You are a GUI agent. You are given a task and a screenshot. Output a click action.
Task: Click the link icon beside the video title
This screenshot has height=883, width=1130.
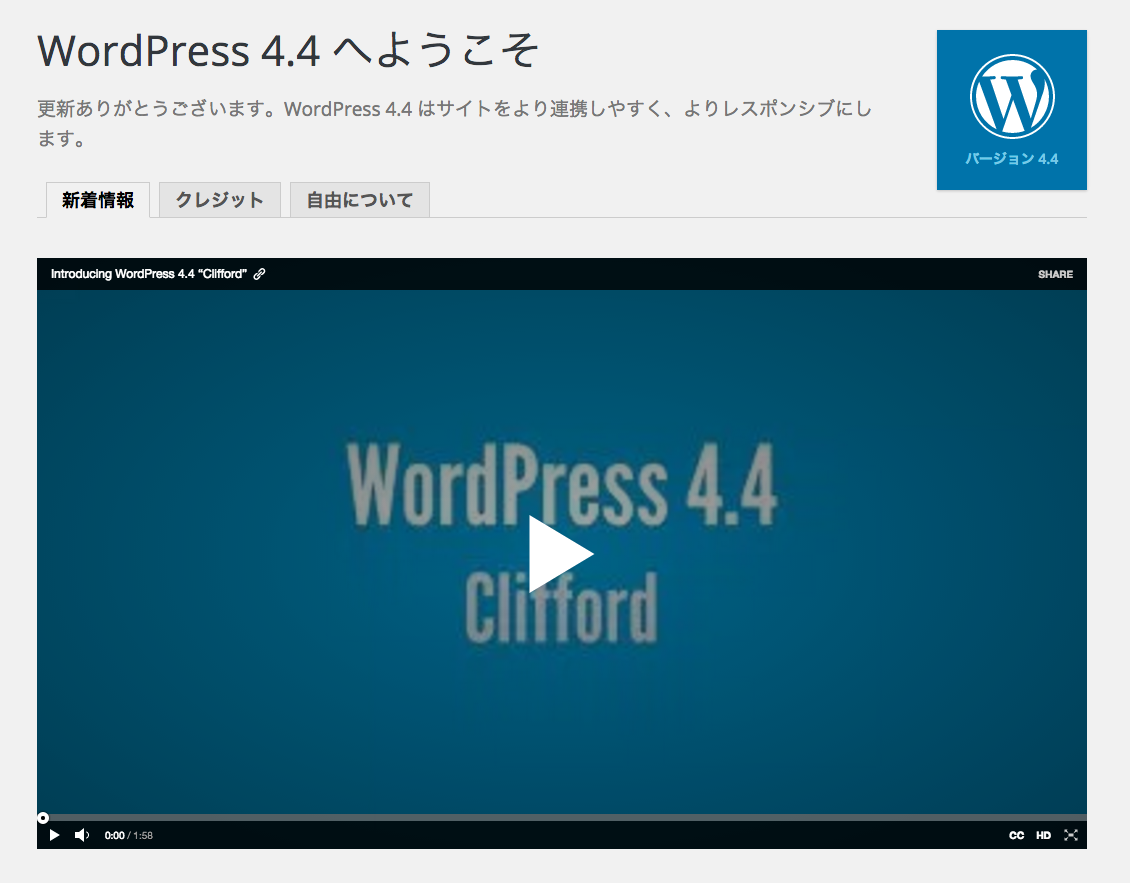click(x=261, y=273)
